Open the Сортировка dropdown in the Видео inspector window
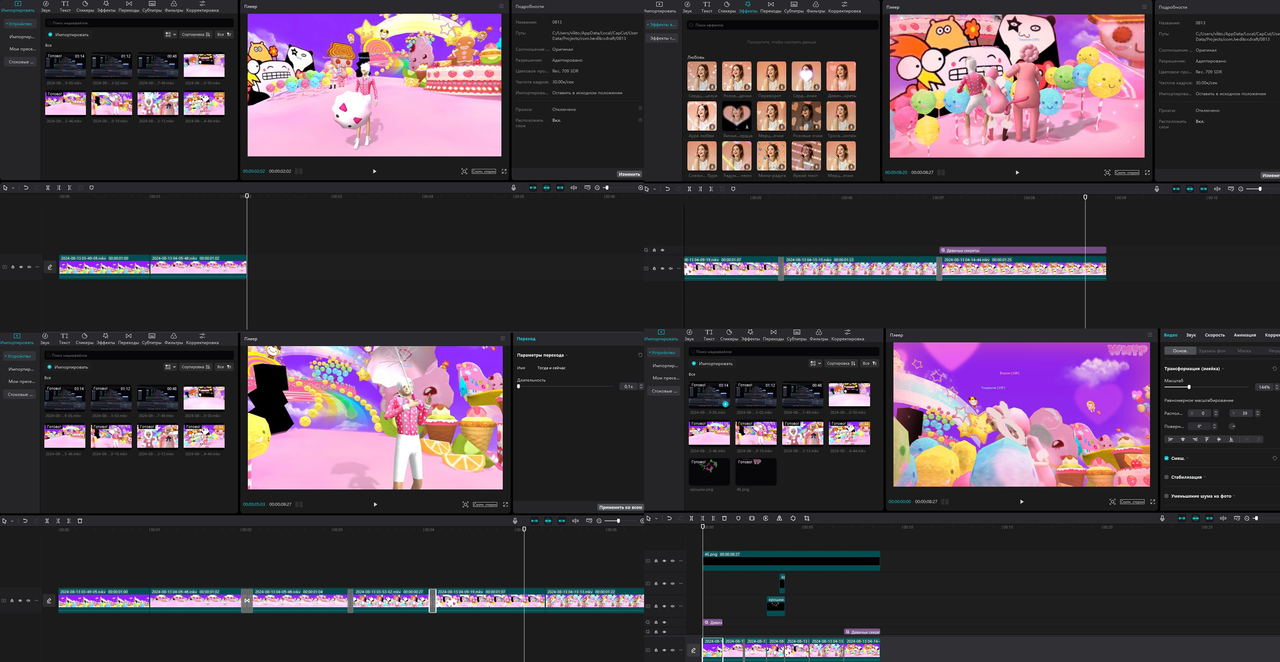The height and width of the screenshot is (662, 1280). (841, 363)
